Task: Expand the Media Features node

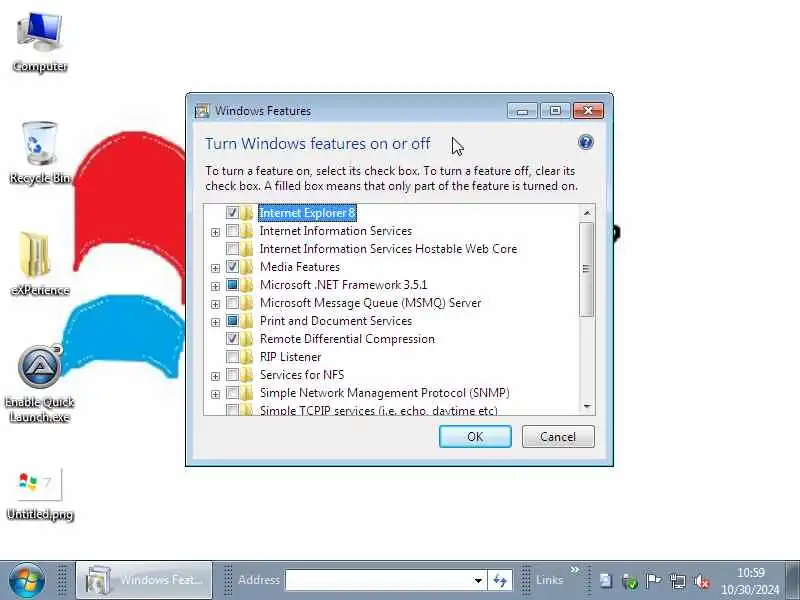Action: pos(215,268)
